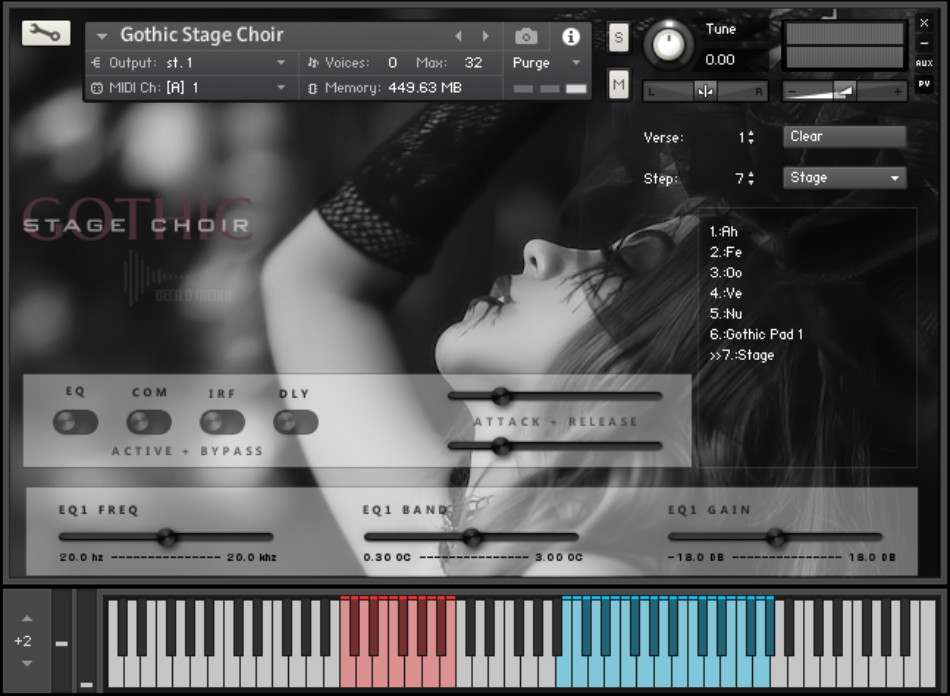Go to next instrument with right arrow

[x=486, y=36]
